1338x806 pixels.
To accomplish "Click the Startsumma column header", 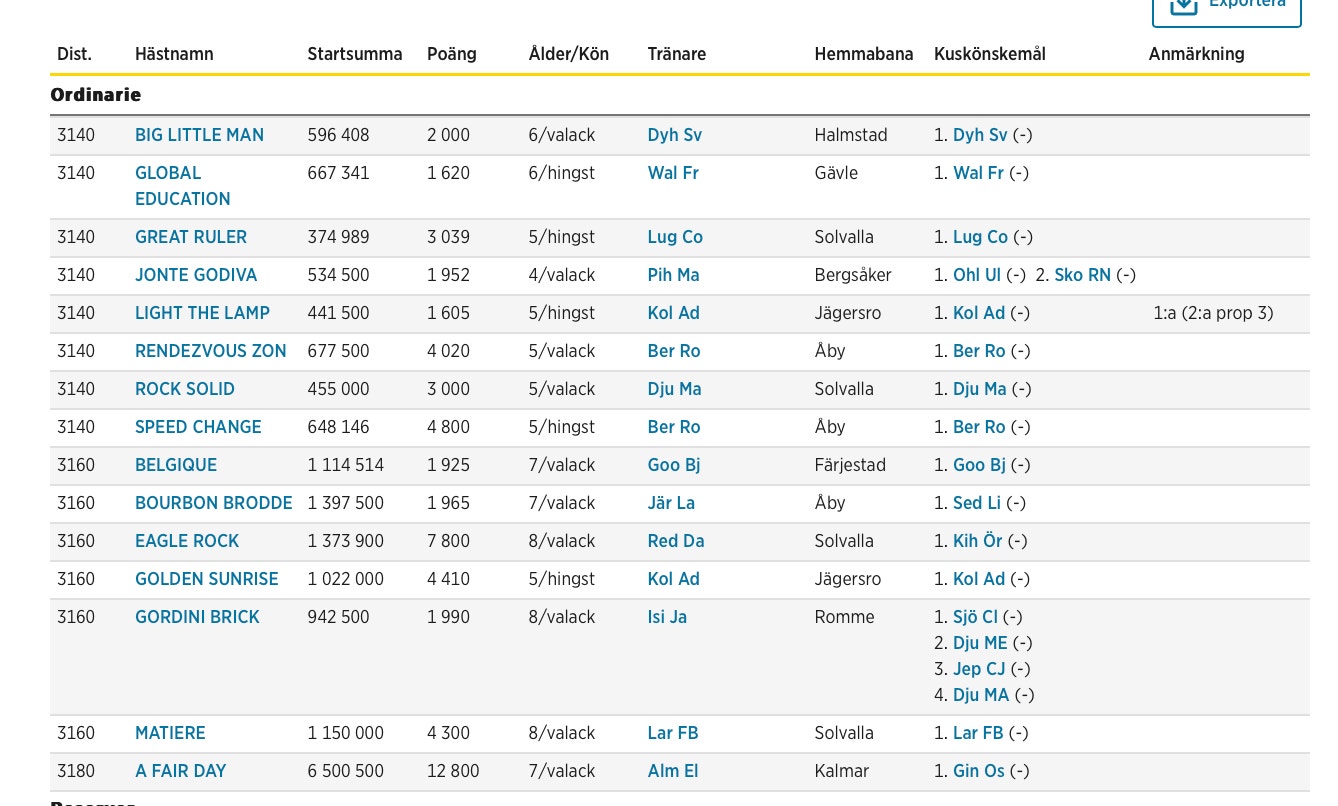I will click(354, 54).
